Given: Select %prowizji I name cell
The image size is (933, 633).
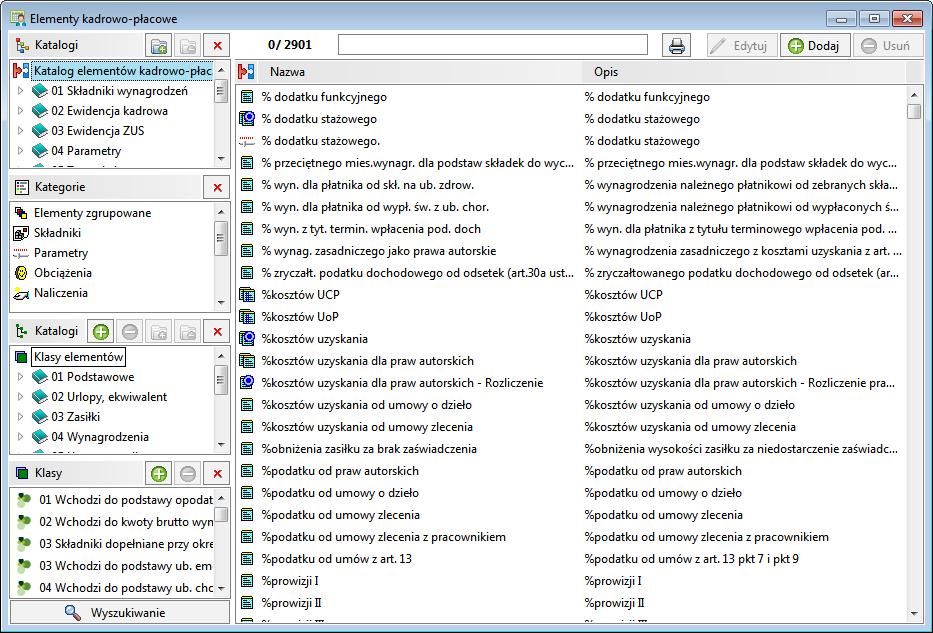Looking at the screenshot, I should click(290, 581).
